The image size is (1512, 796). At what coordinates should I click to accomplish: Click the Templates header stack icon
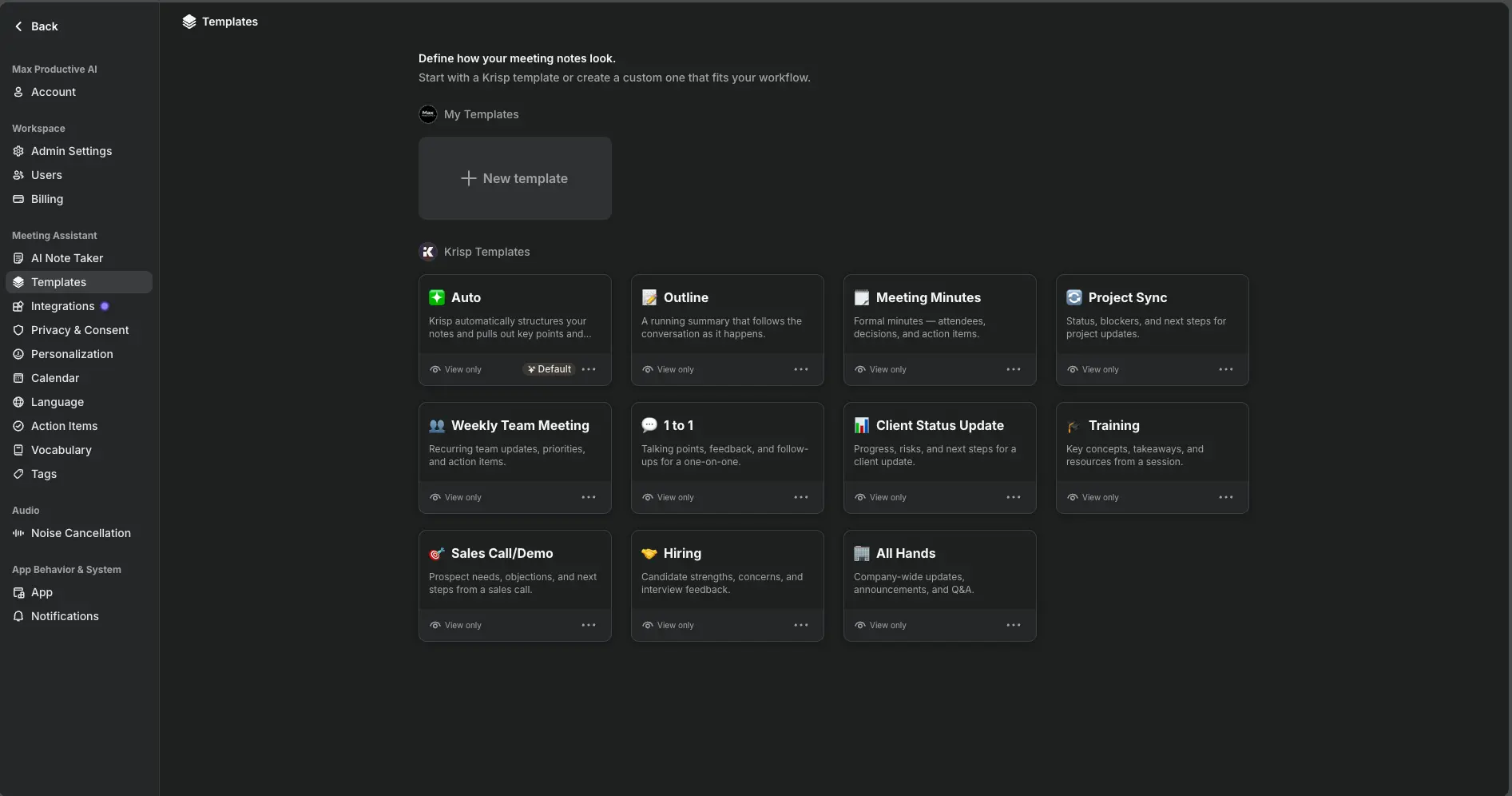(189, 22)
